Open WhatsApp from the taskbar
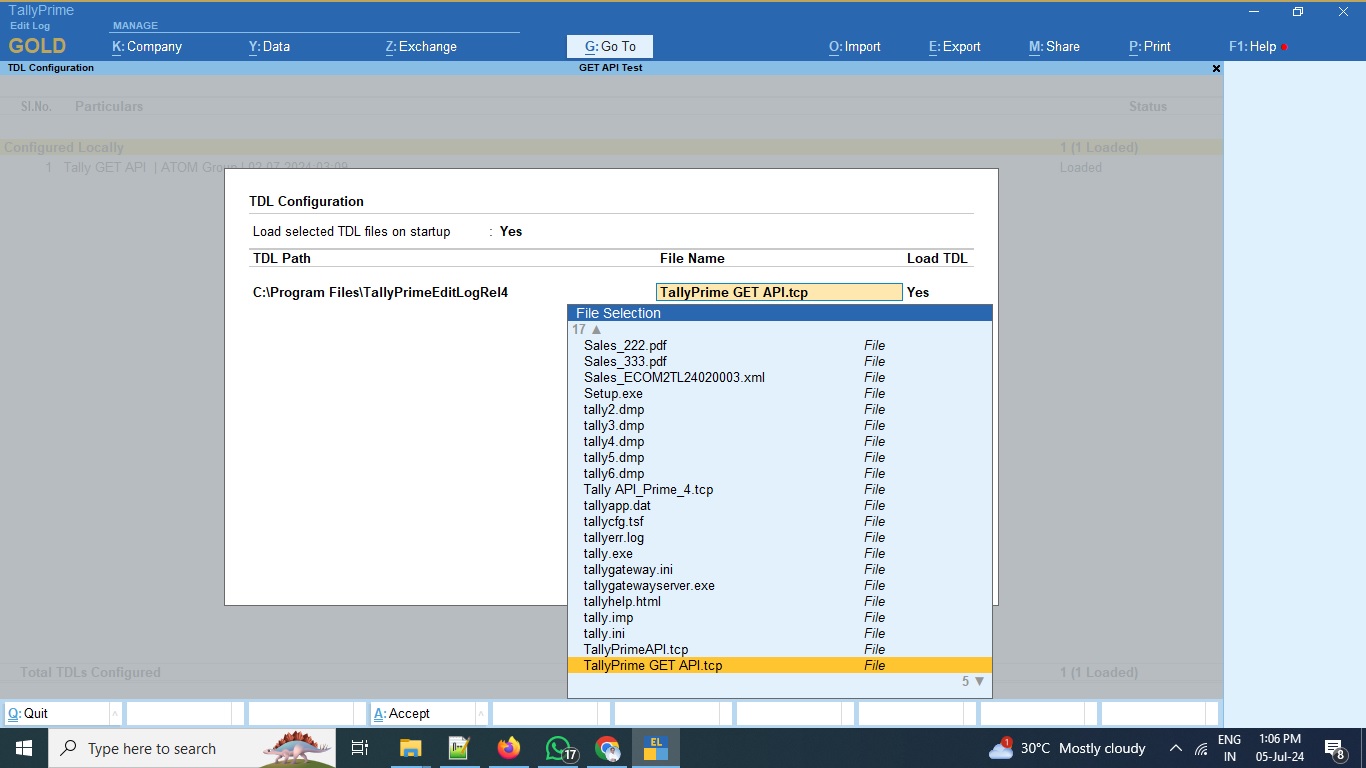This screenshot has width=1366, height=768. [x=558, y=748]
